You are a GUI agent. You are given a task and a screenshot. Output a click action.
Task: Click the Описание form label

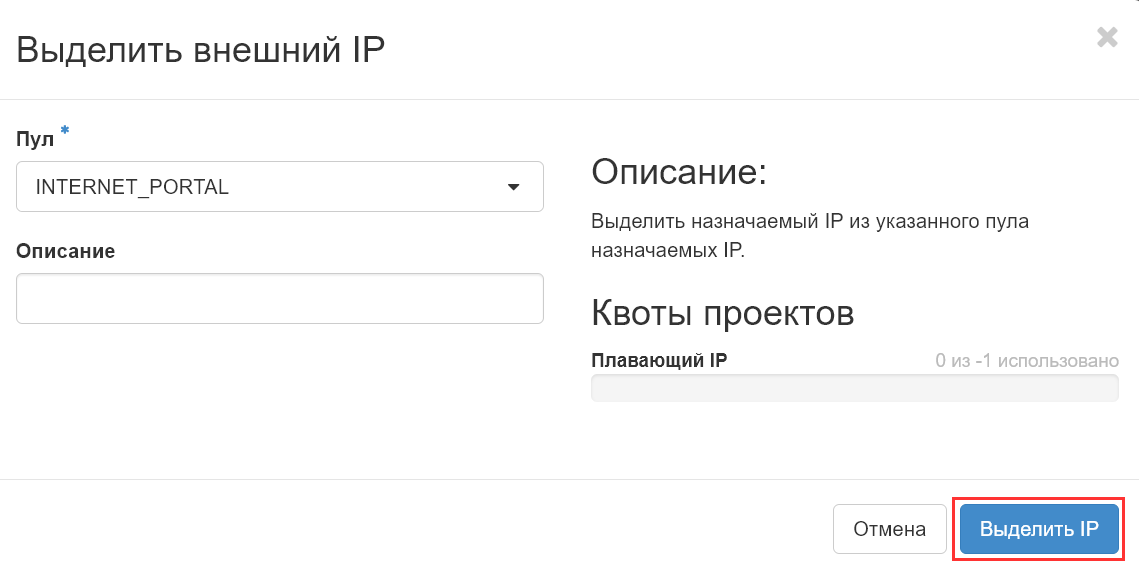click(65, 251)
